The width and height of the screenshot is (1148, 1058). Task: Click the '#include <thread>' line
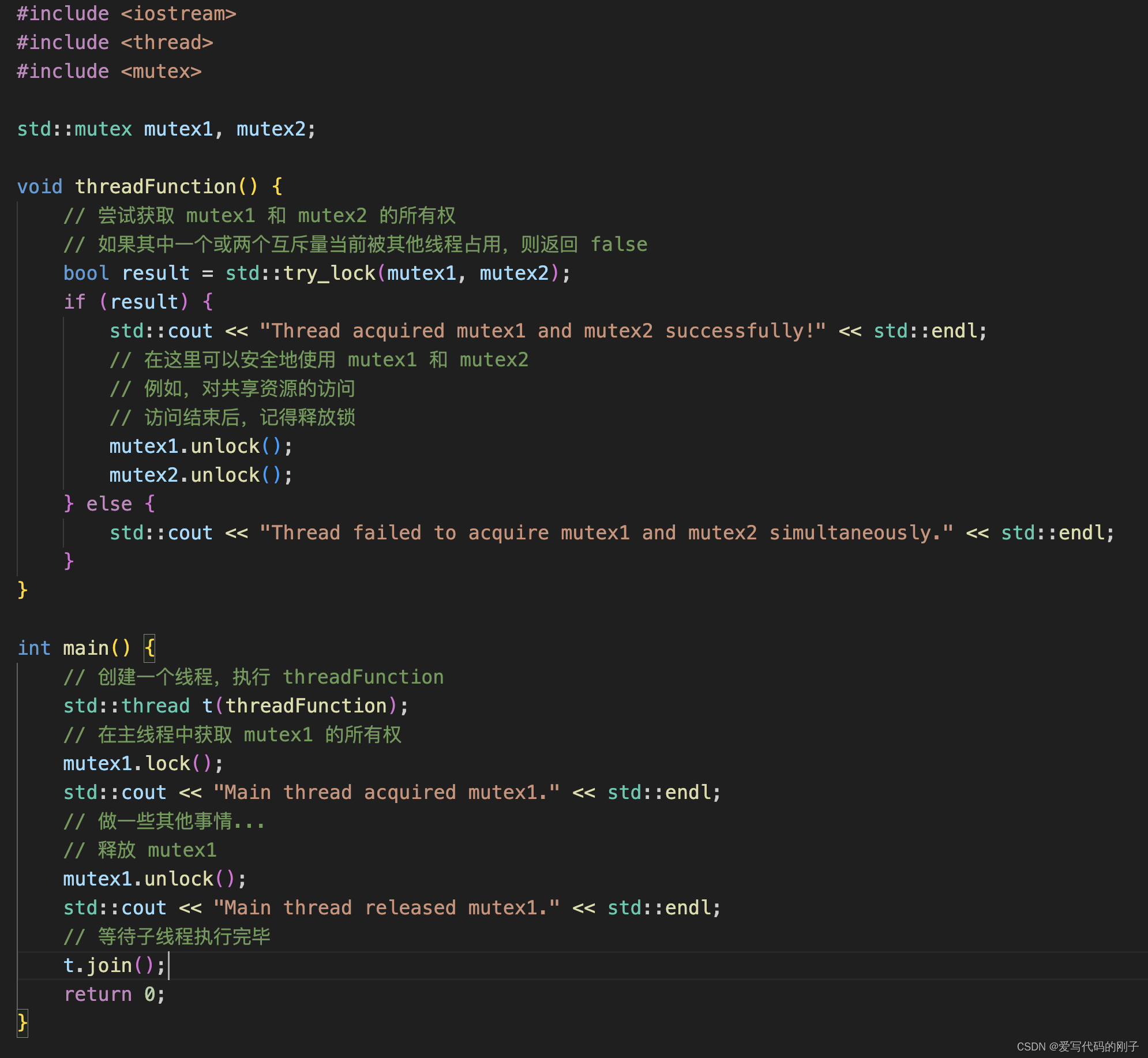115,43
